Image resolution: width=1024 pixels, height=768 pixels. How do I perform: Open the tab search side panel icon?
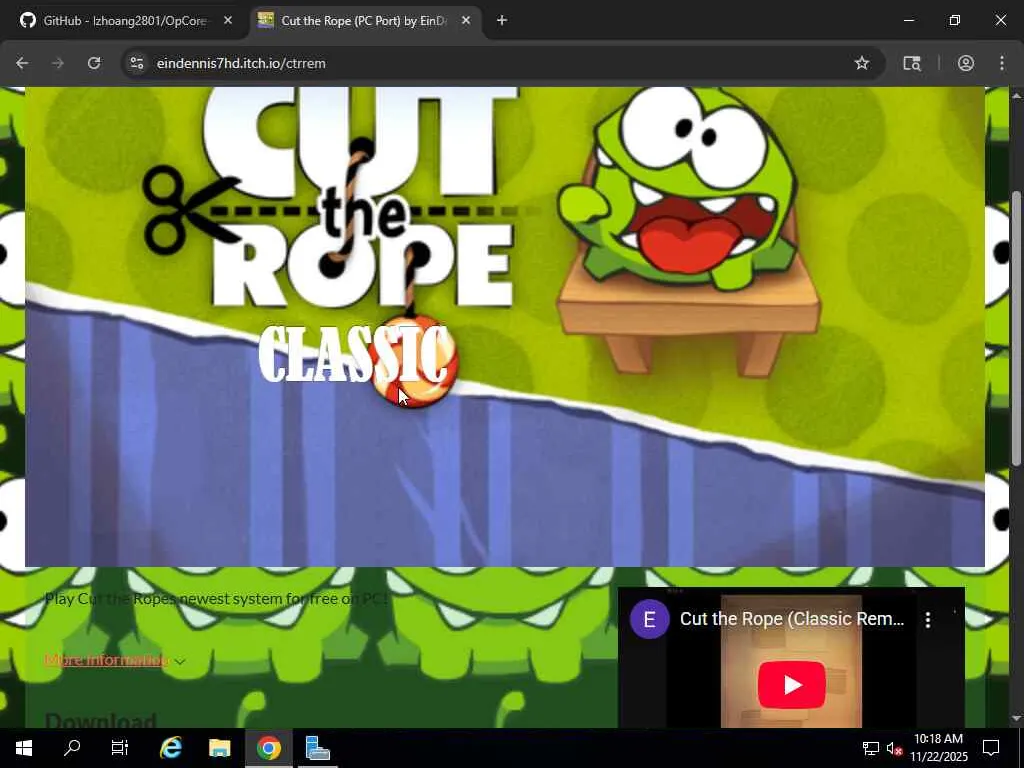point(912,63)
